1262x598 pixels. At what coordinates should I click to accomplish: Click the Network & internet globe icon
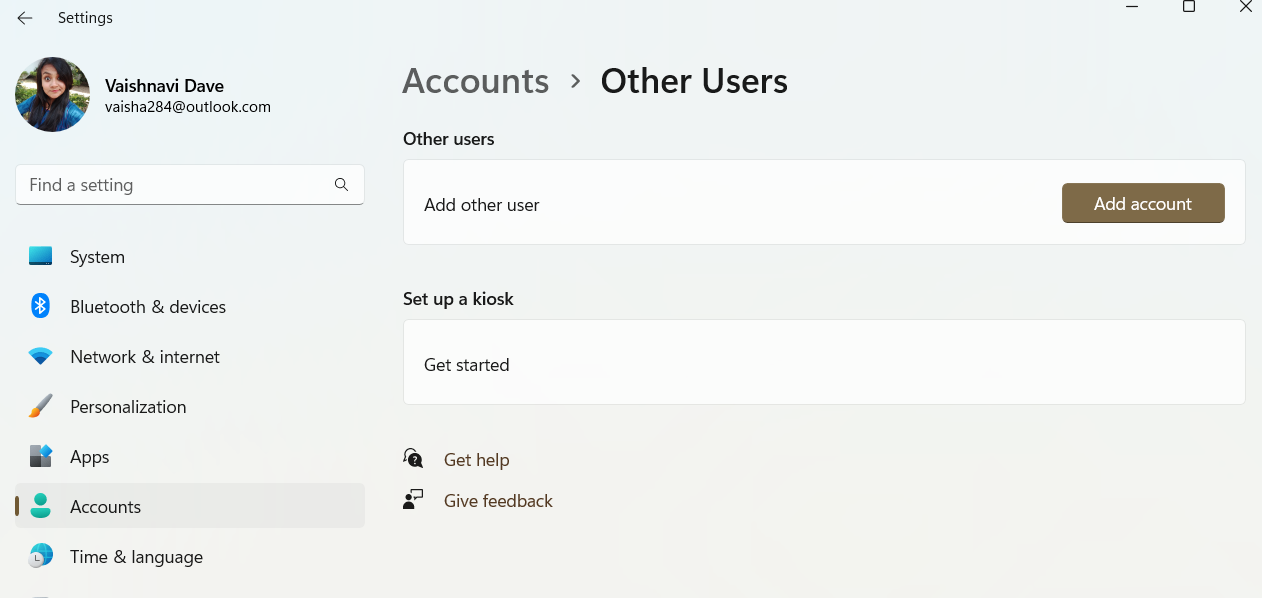point(40,356)
